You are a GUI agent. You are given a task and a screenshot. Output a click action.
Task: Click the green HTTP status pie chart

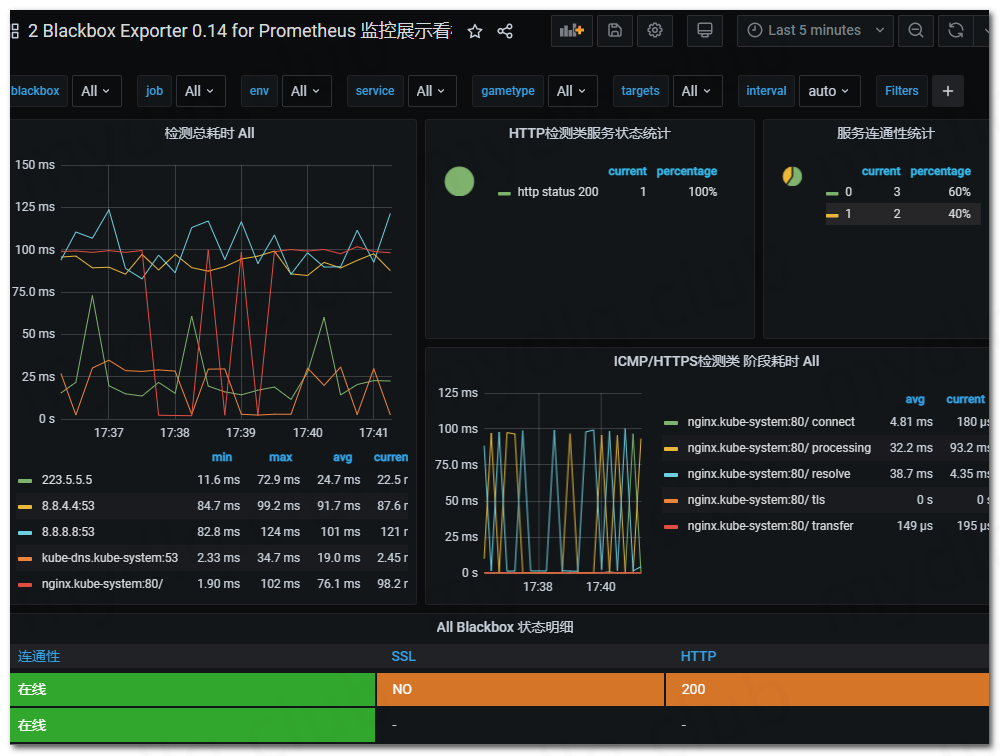tap(459, 181)
